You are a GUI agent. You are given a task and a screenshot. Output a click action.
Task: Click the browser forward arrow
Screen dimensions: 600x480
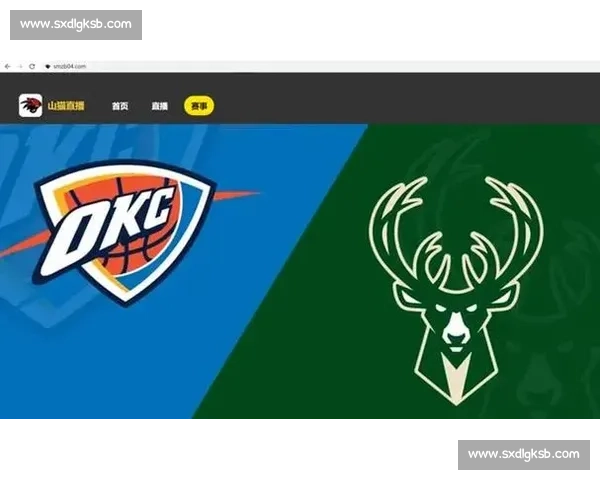click(20, 66)
